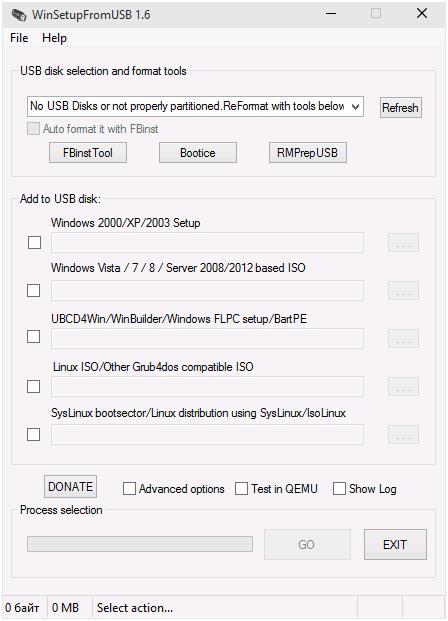Screen dimensions: 448x621
Task: Click browse button for Vista/7/8 ISO
Action: (x=403, y=290)
